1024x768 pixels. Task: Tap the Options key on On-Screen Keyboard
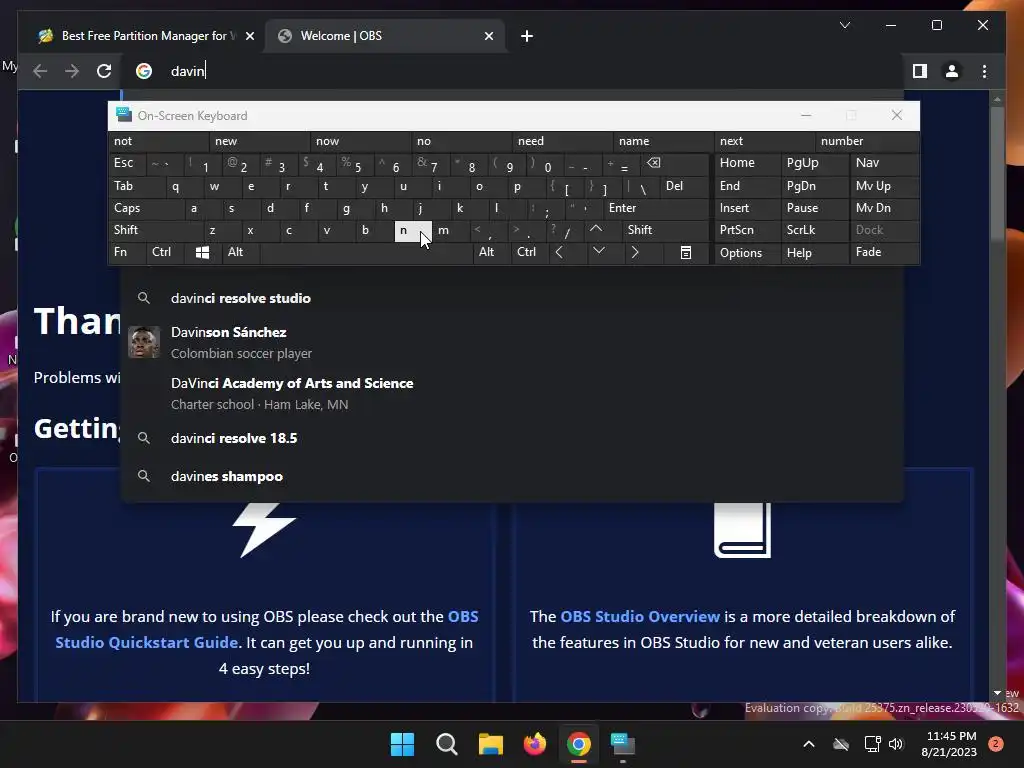747,252
